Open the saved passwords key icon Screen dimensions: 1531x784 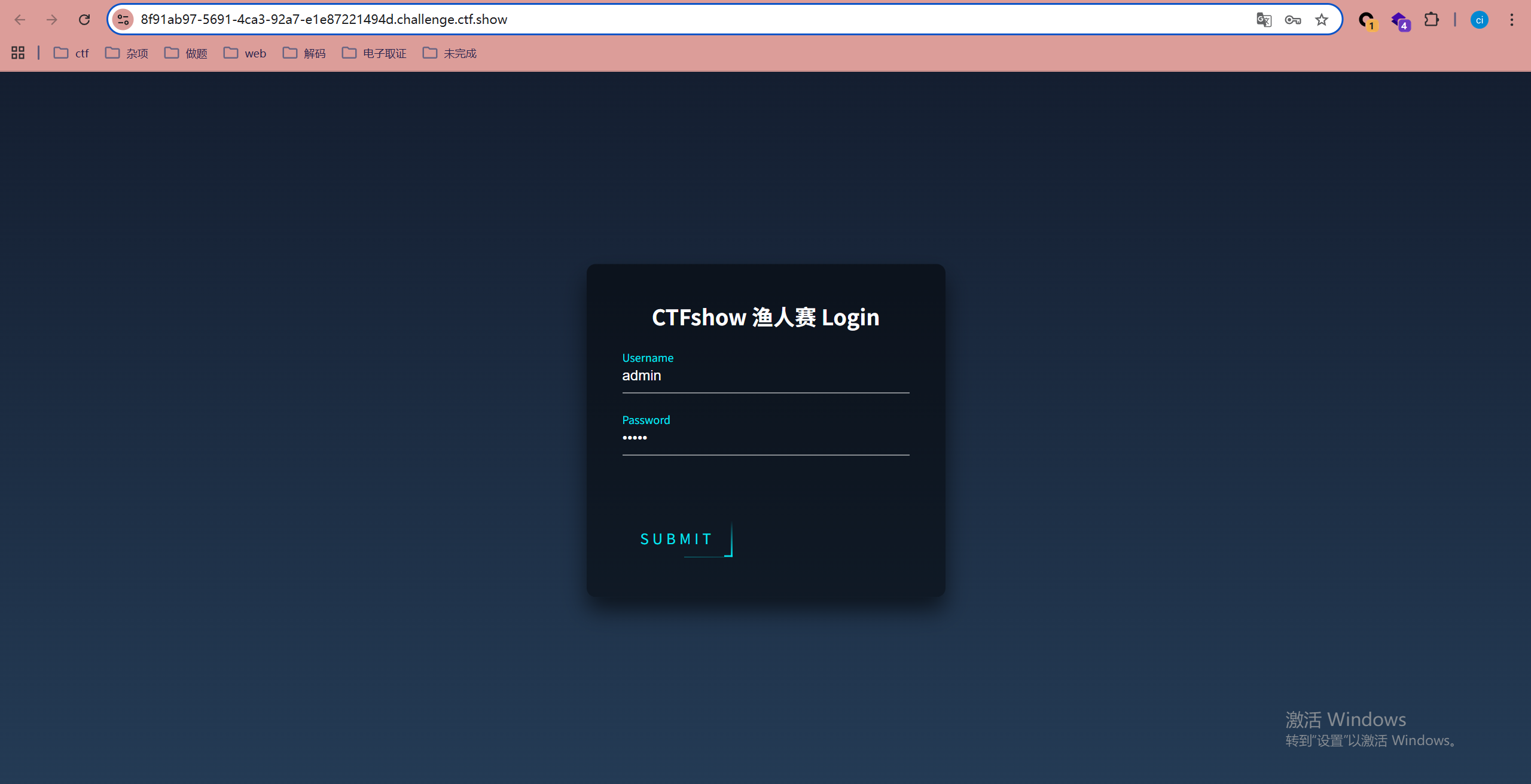point(1292,20)
